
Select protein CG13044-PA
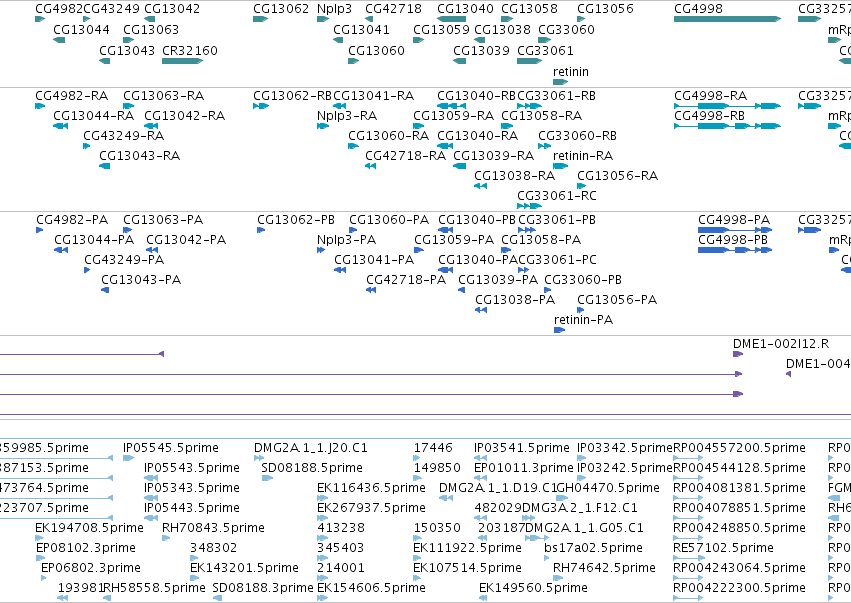[x=94, y=240]
